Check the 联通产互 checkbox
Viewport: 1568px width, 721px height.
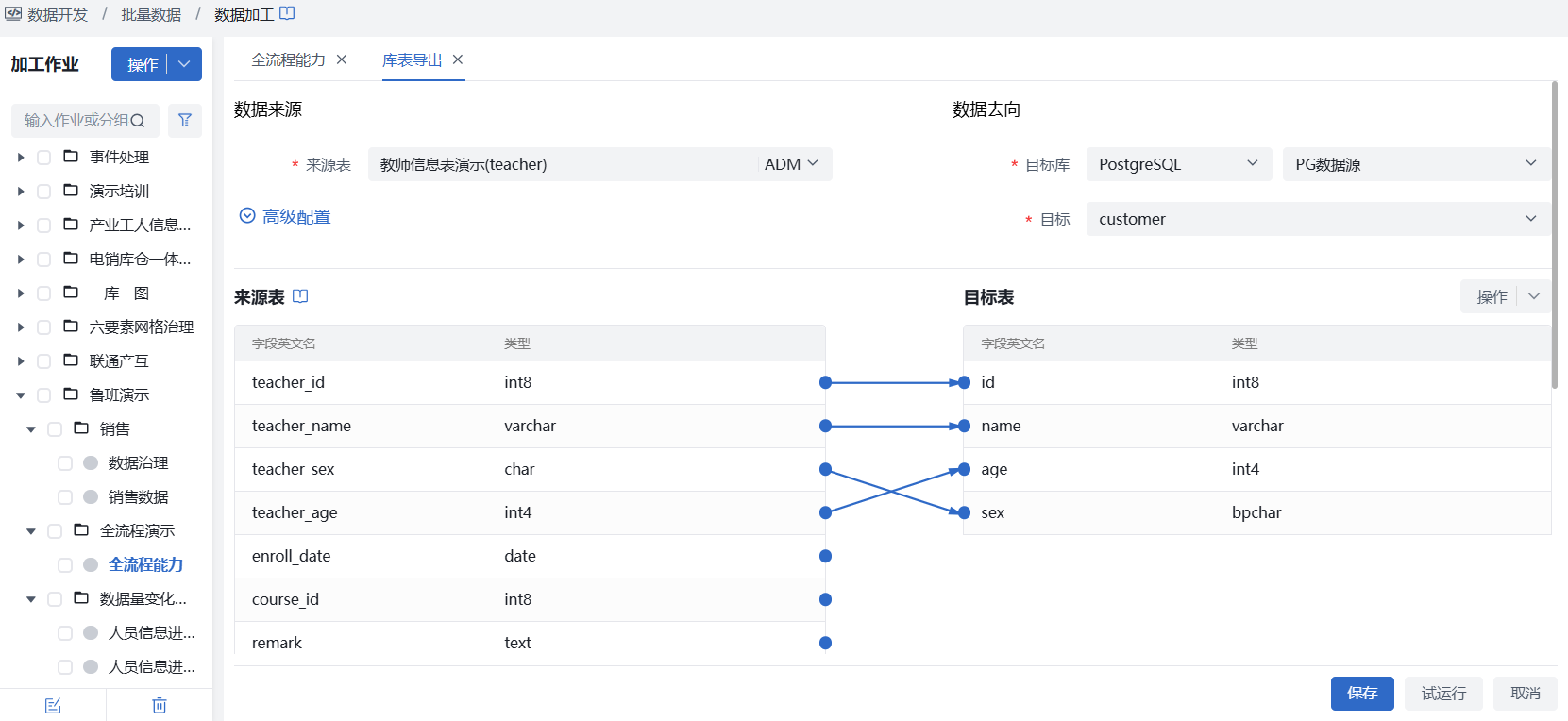pos(43,361)
